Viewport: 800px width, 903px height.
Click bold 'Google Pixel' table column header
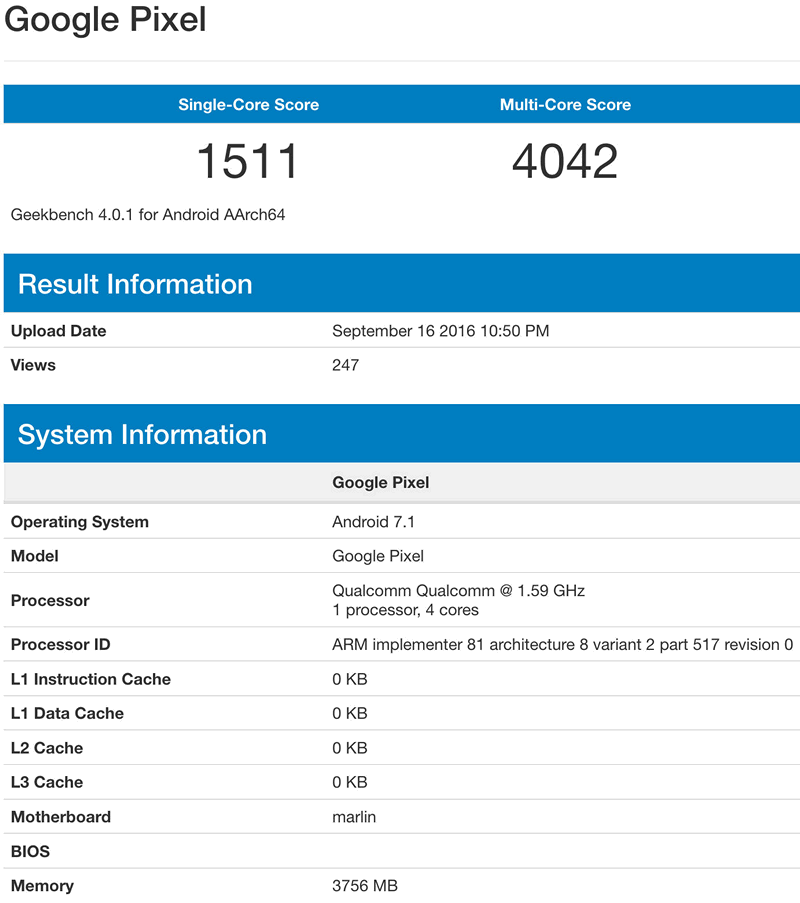click(381, 483)
